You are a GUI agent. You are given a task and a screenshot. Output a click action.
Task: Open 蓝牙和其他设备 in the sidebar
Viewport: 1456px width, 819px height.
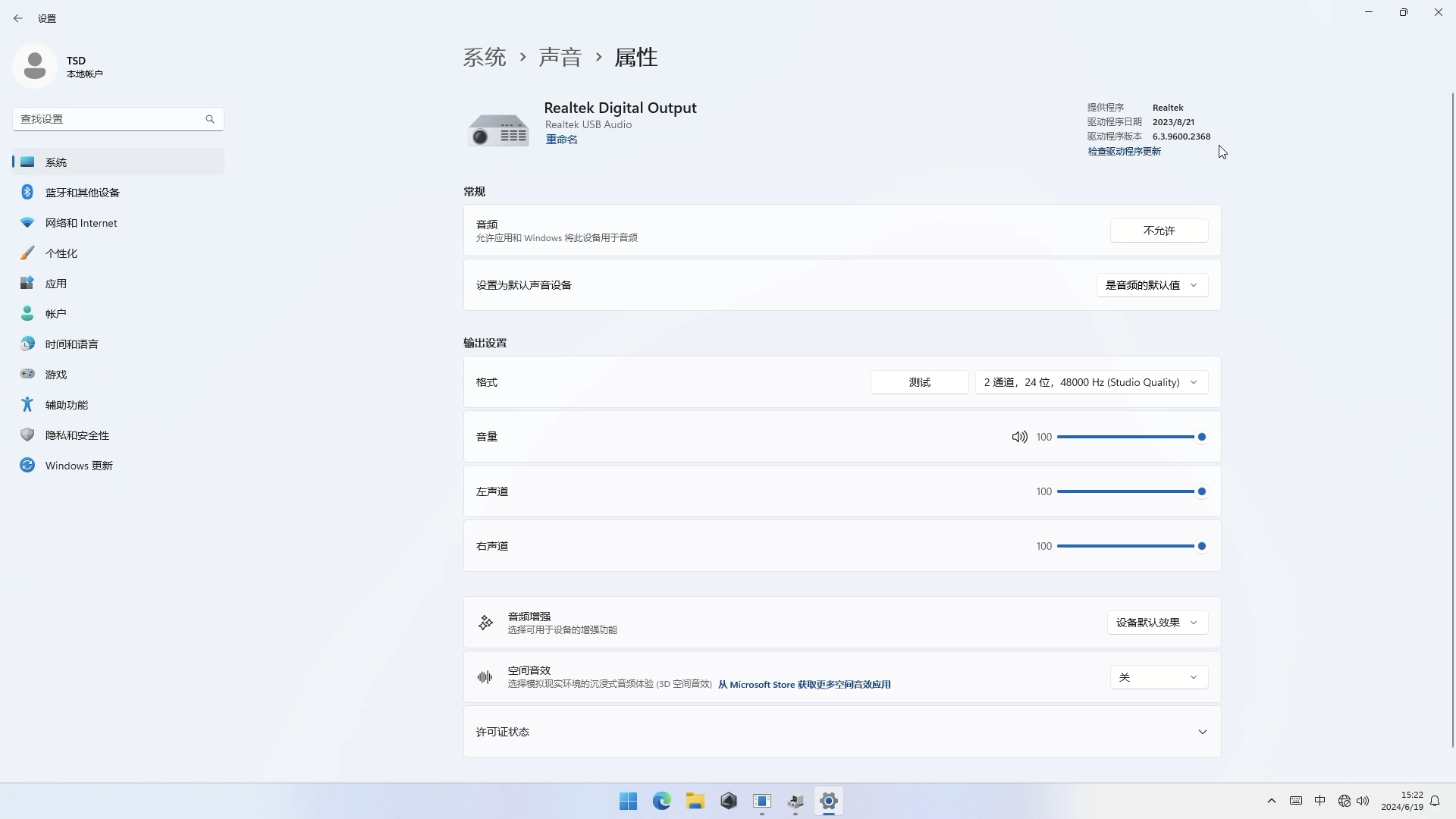click(x=83, y=193)
